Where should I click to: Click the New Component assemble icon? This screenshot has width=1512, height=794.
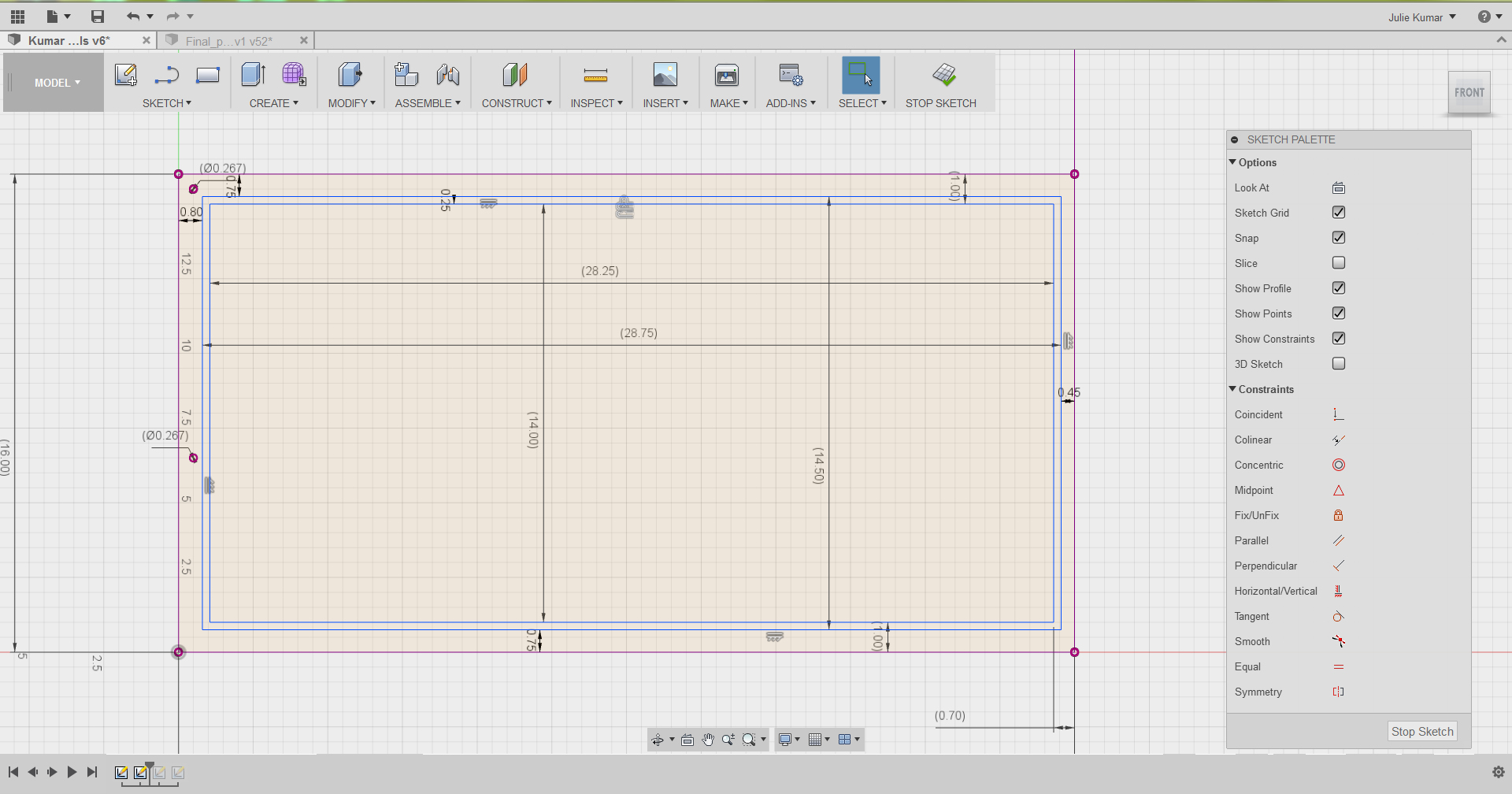pyautogui.click(x=406, y=75)
